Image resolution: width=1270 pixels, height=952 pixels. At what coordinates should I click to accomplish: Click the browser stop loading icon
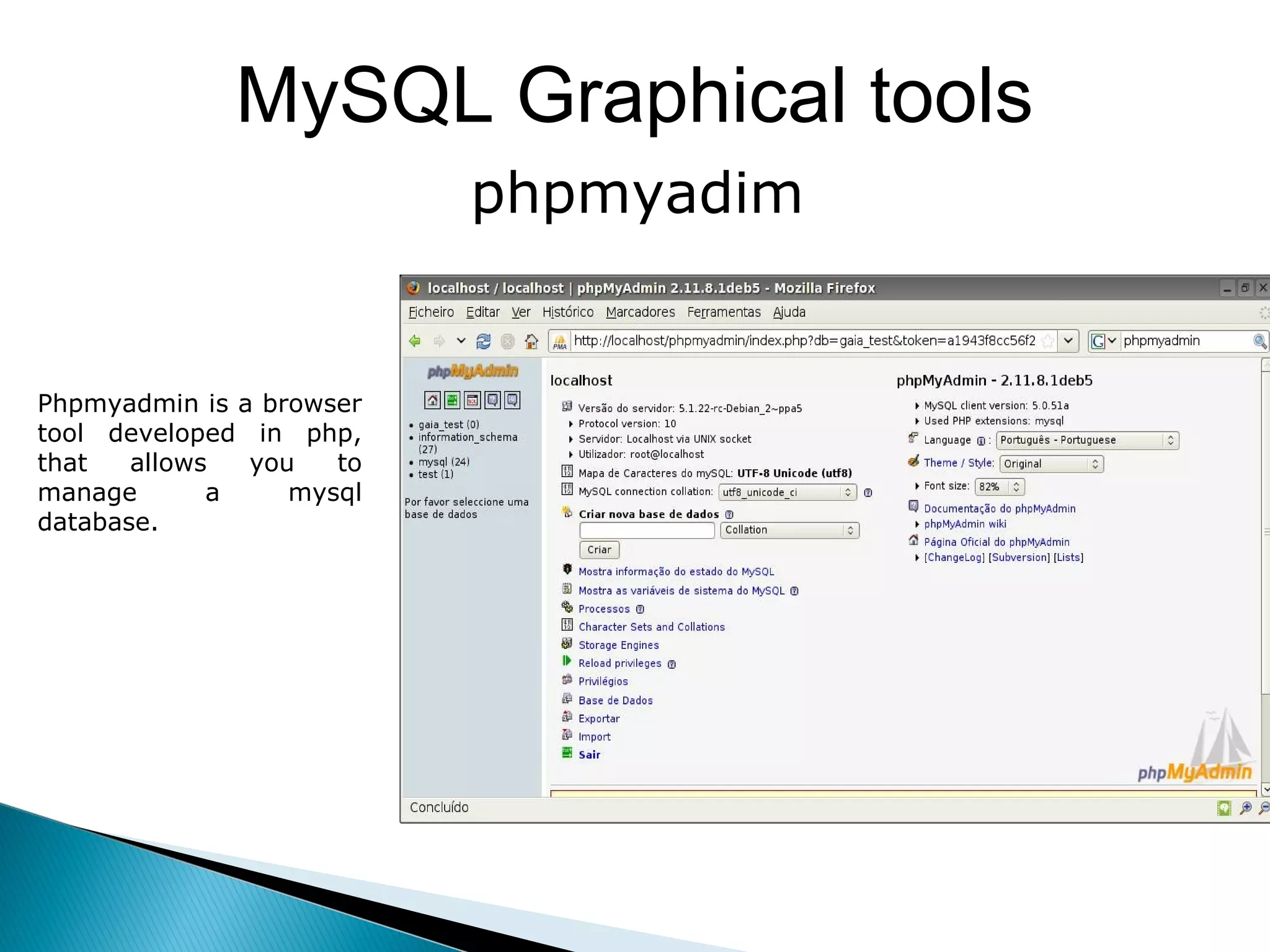(507, 341)
